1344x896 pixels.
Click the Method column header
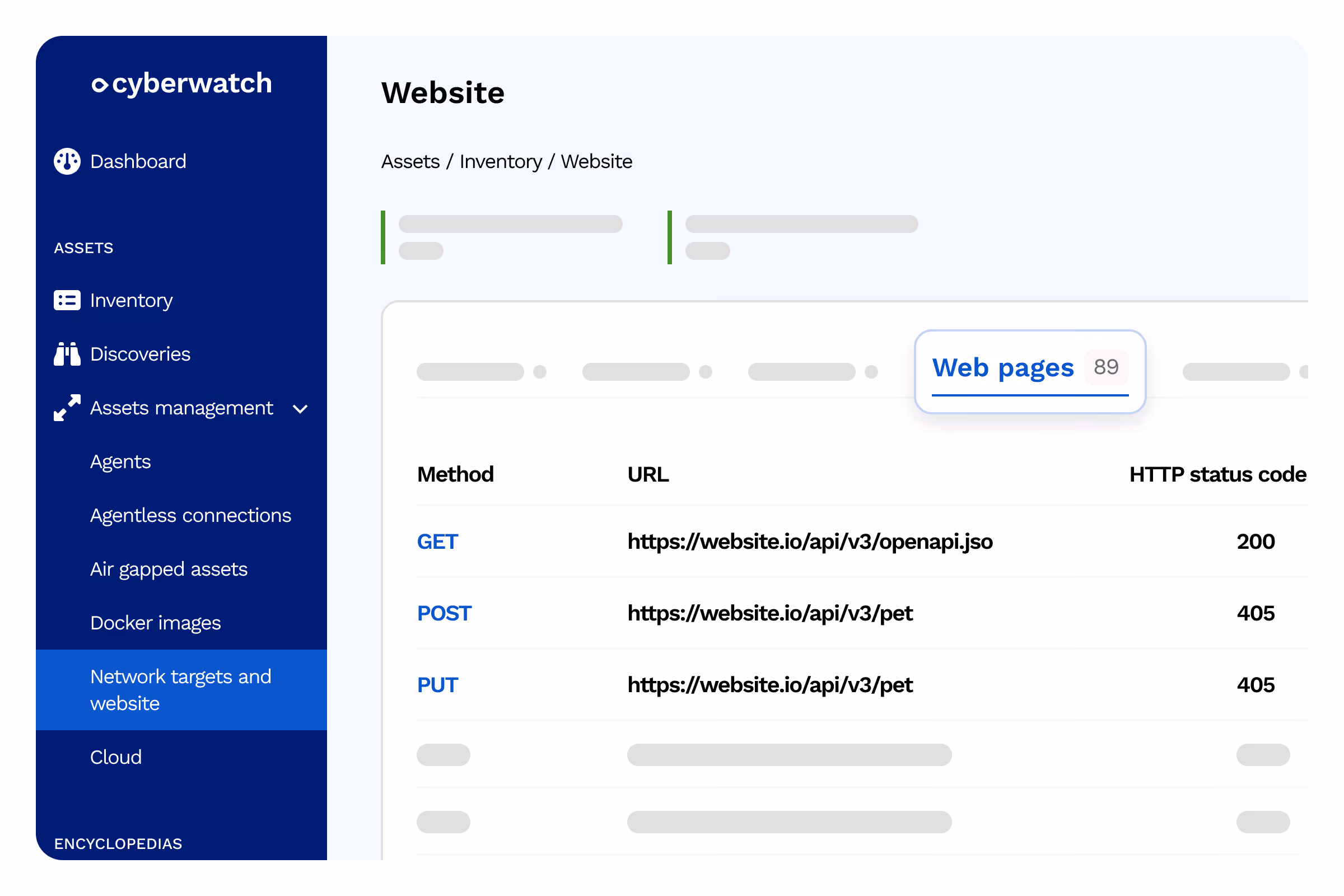(x=455, y=475)
